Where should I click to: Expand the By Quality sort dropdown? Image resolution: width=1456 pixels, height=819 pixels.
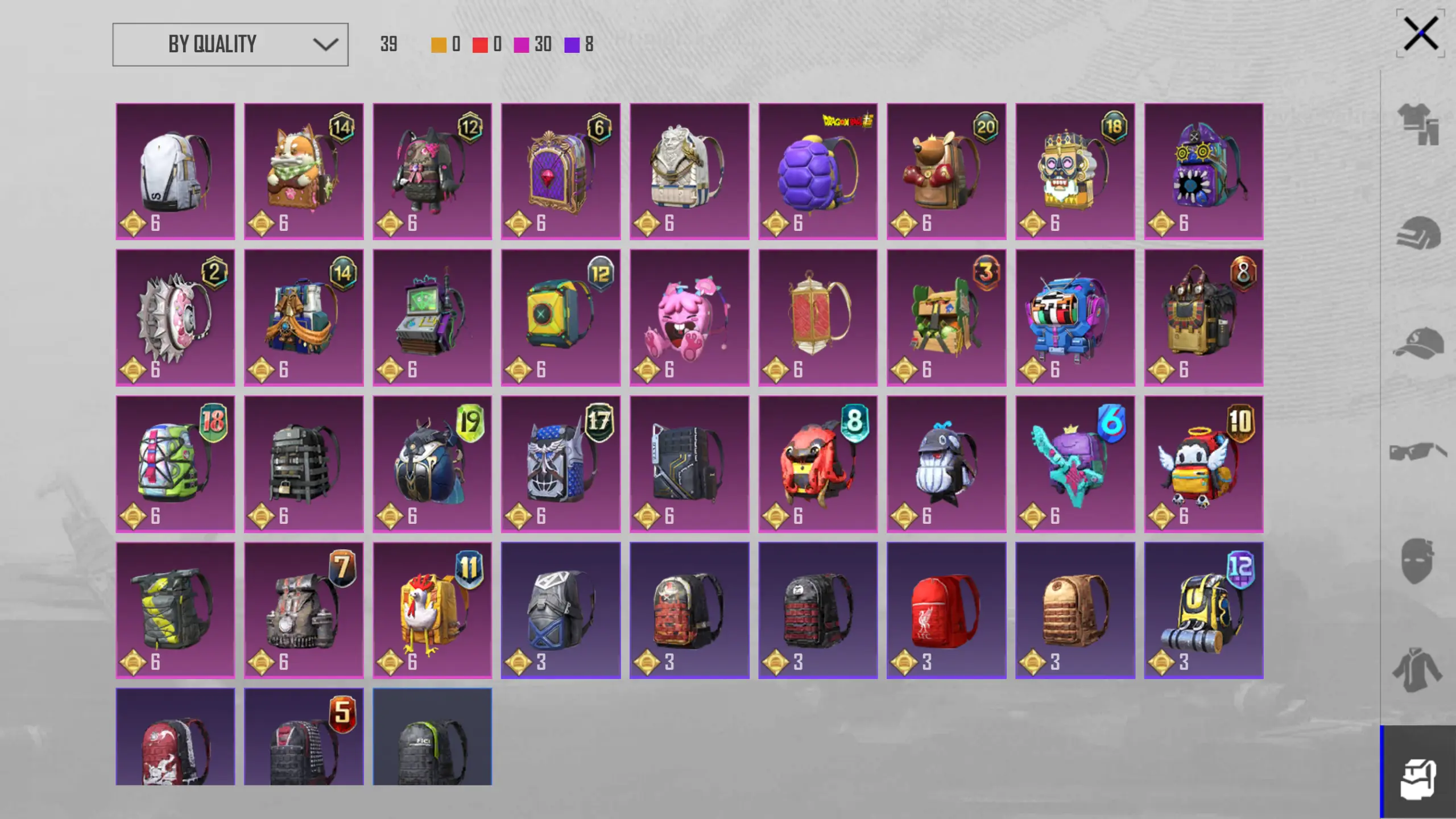(x=230, y=44)
